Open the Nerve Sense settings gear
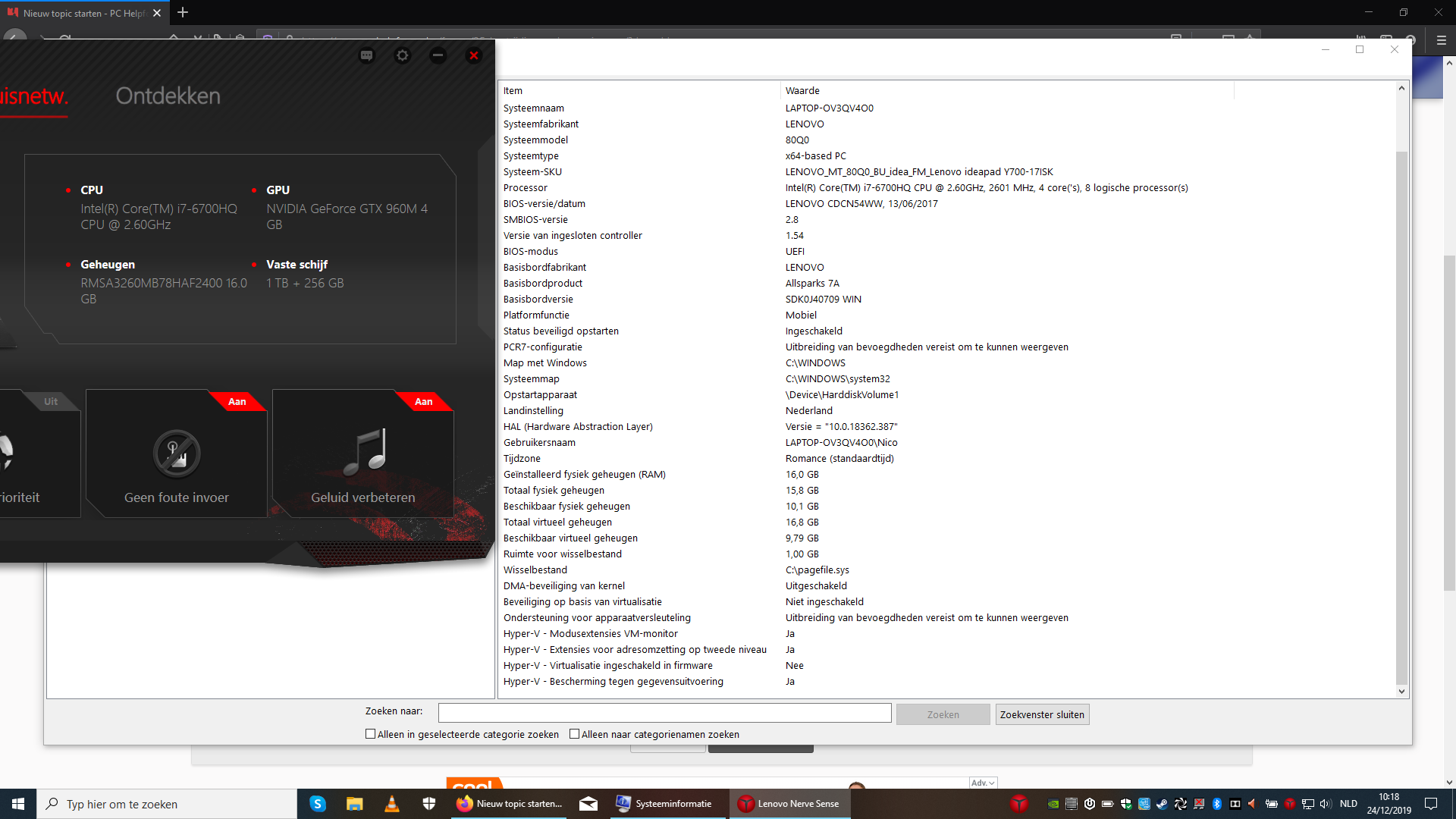Viewport: 1456px width, 819px height. pyautogui.click(x=403, y=55)
